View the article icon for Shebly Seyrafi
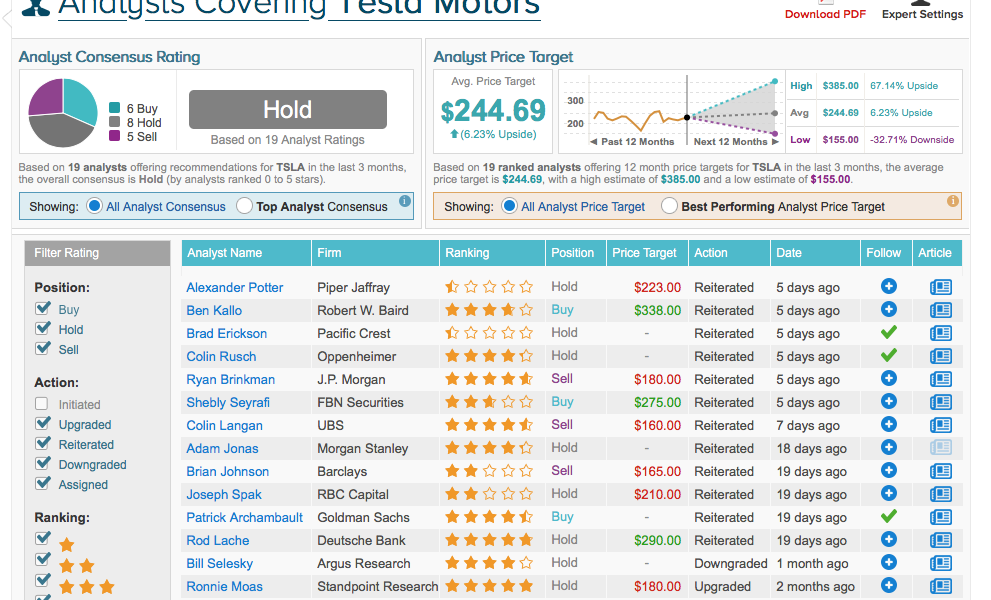 (x=940, y=402)
